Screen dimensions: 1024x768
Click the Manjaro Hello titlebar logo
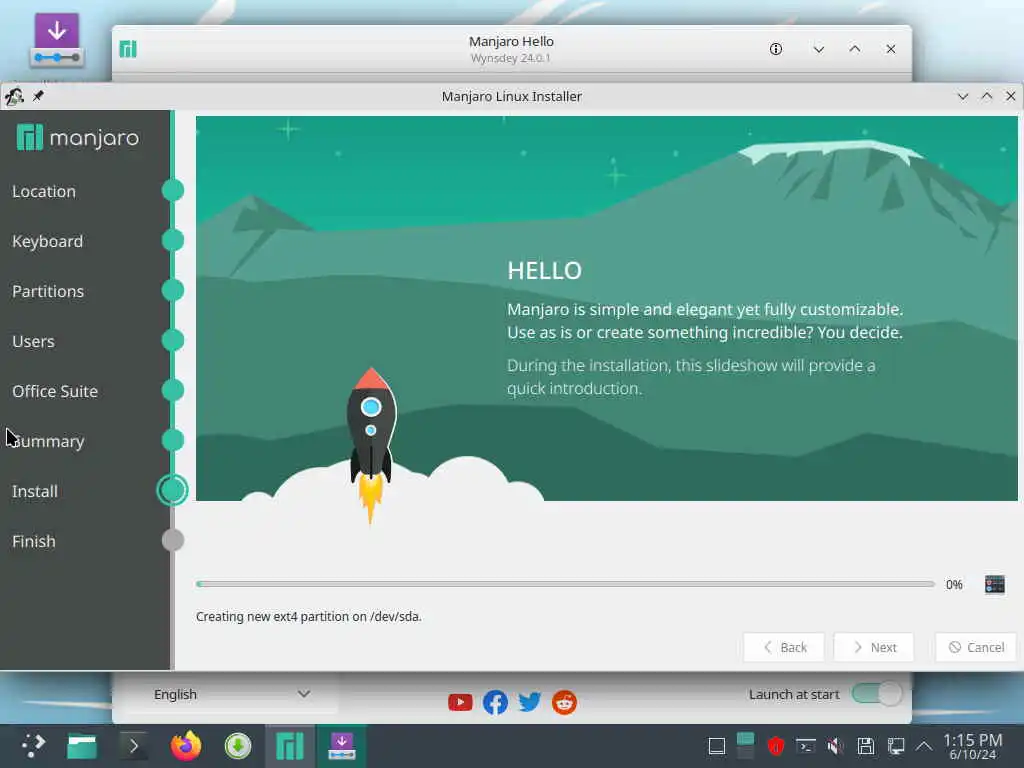click(128, 49)
